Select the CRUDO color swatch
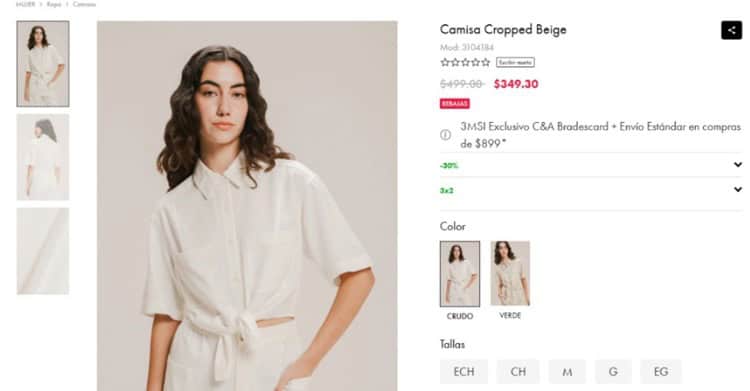 (460, 274)
